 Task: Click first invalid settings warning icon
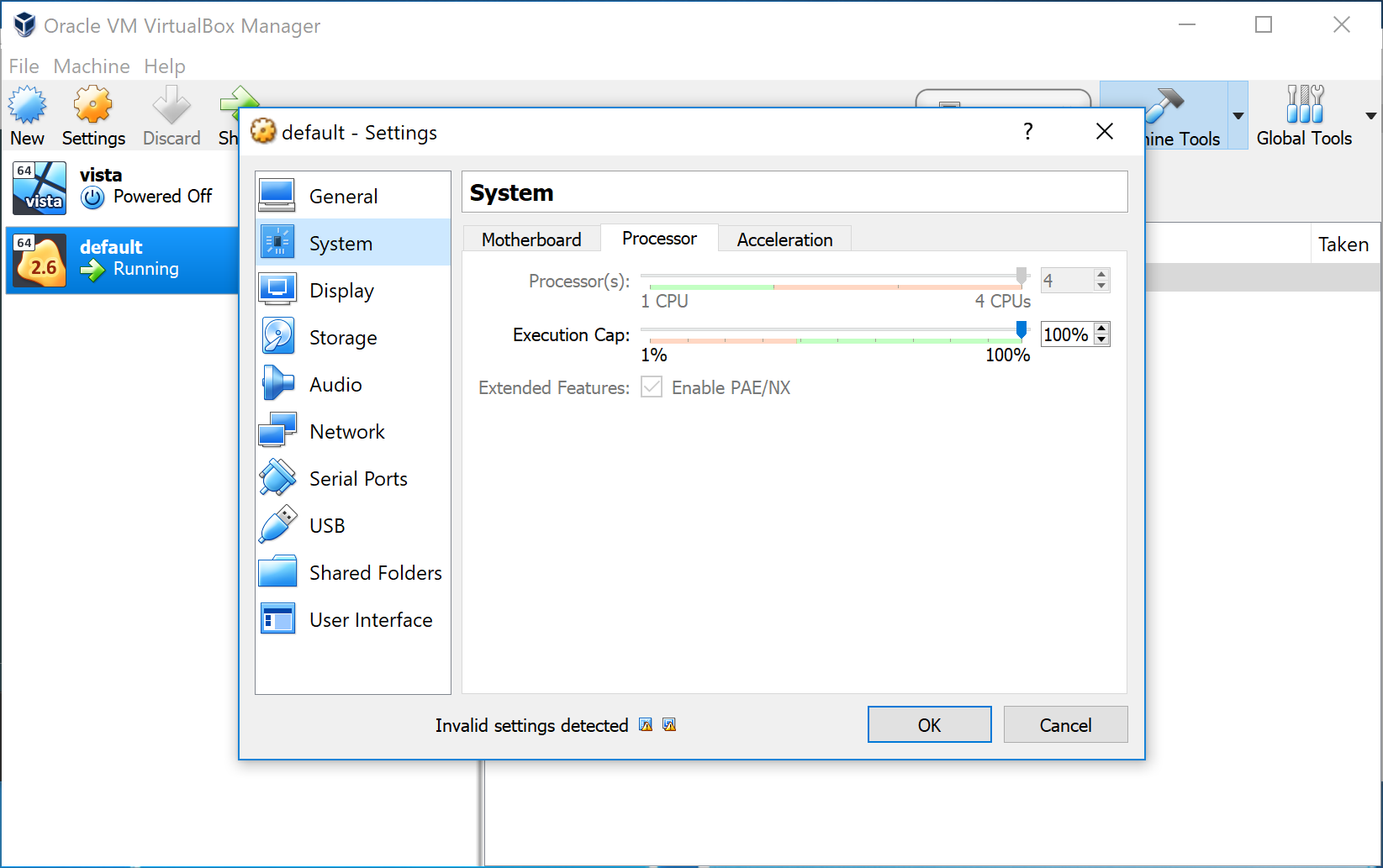pyautogui.click(x=646, y=725)
